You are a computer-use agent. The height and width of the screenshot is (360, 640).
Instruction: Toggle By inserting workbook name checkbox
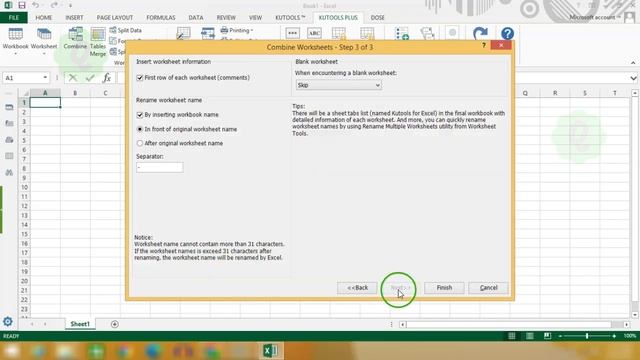(x=140, y=115)
